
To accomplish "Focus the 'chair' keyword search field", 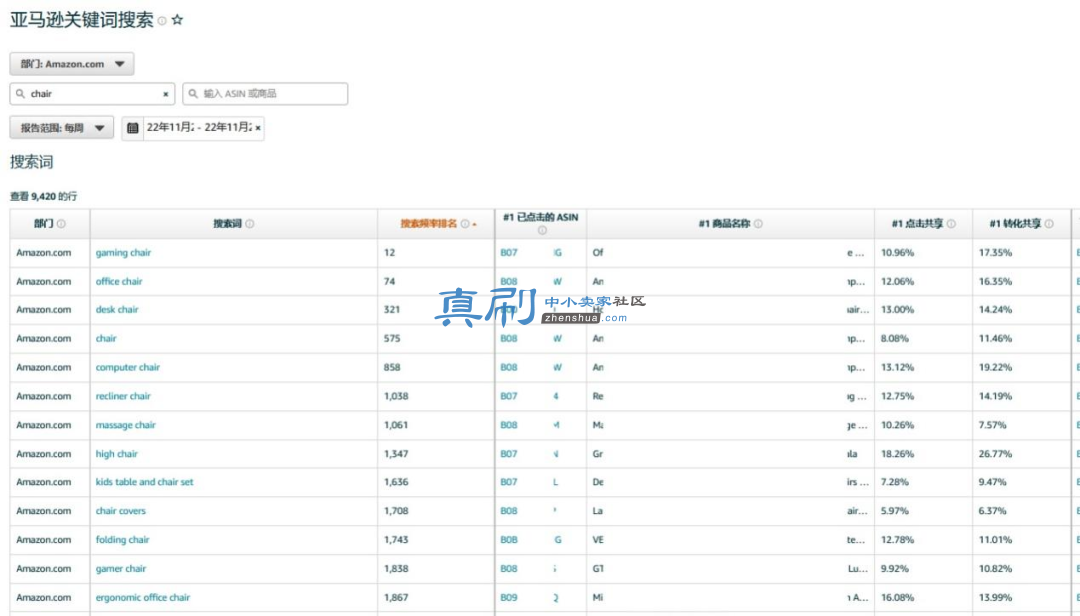I will (x=92, y=94).
